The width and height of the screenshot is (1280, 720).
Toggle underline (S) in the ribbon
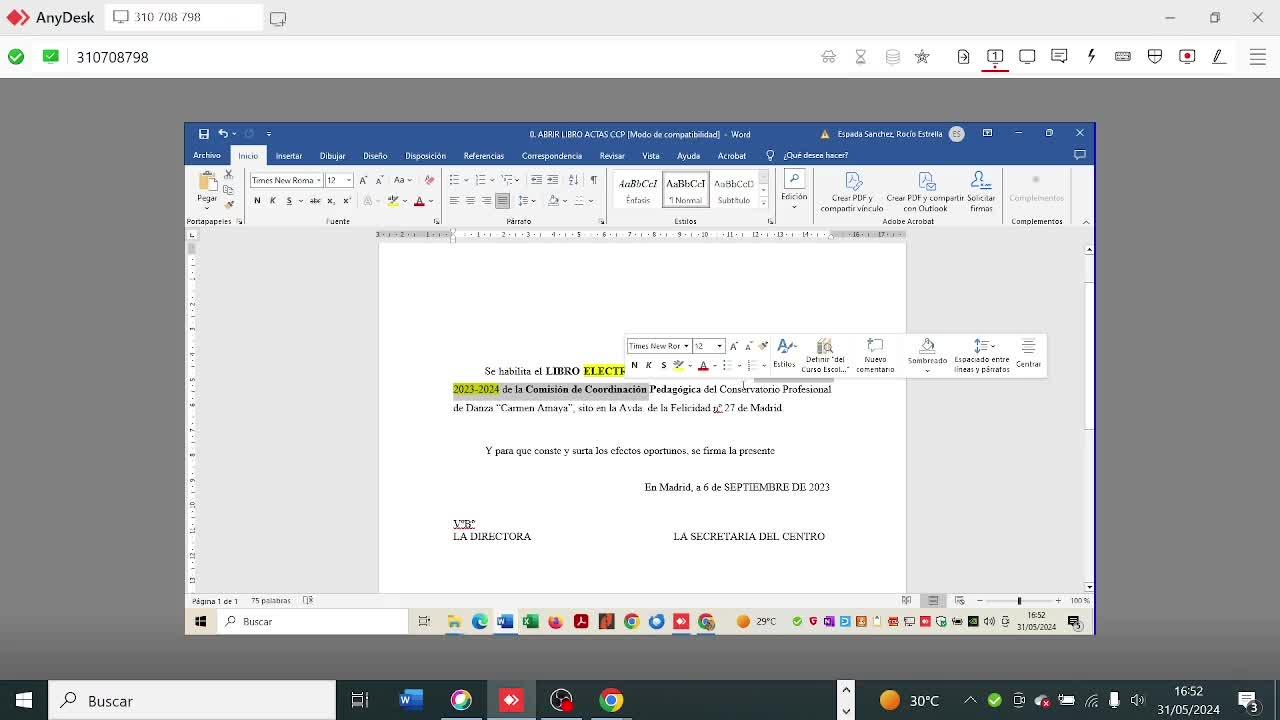pos(289,201)
